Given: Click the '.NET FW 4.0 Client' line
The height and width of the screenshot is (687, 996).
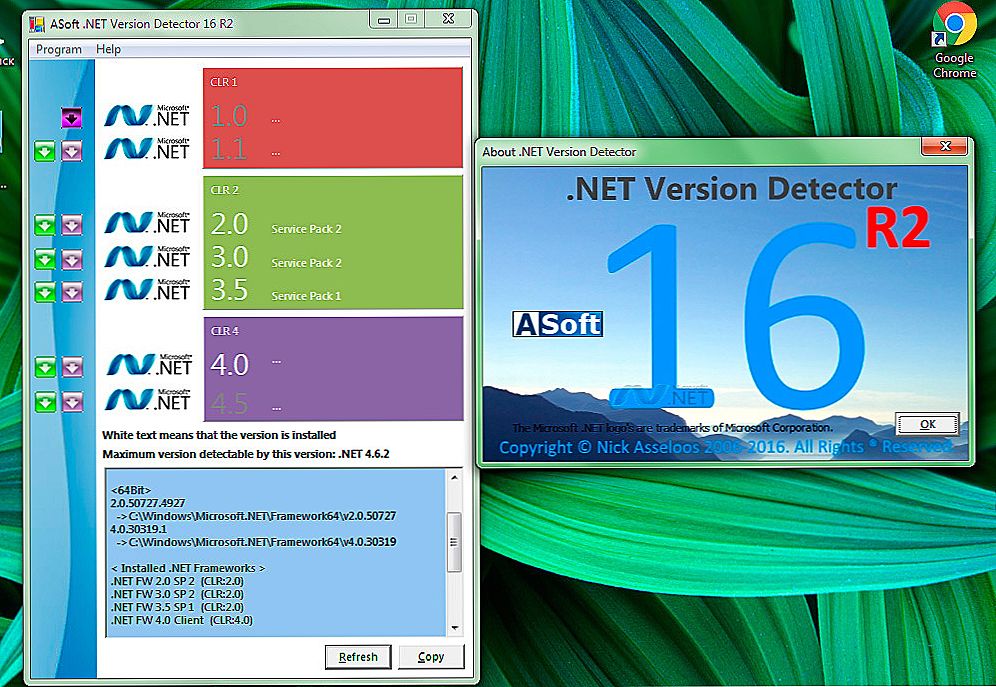Looking at the screenshot, I should pos(182,620).
